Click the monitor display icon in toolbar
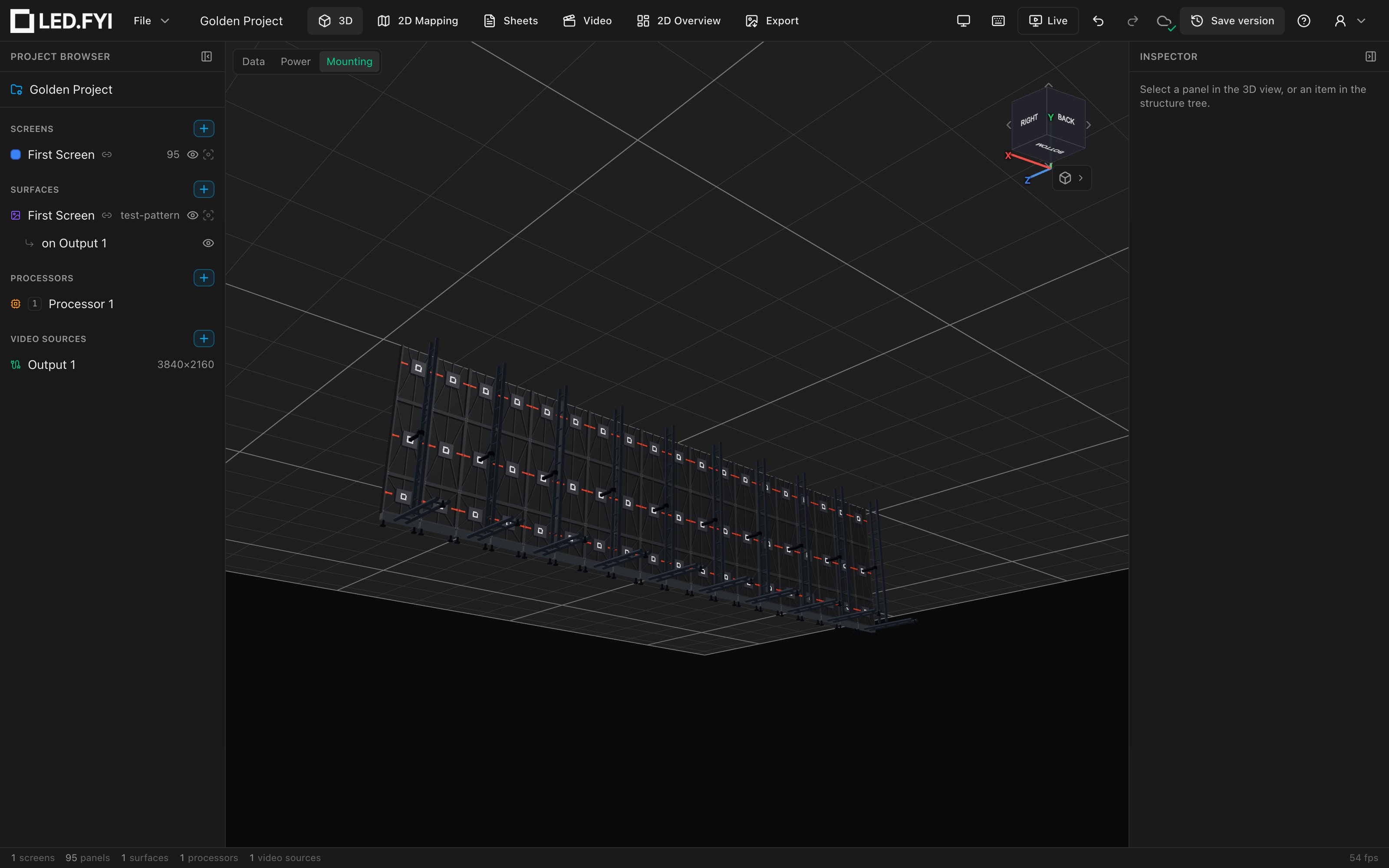1389x868 pixels. 964,21
